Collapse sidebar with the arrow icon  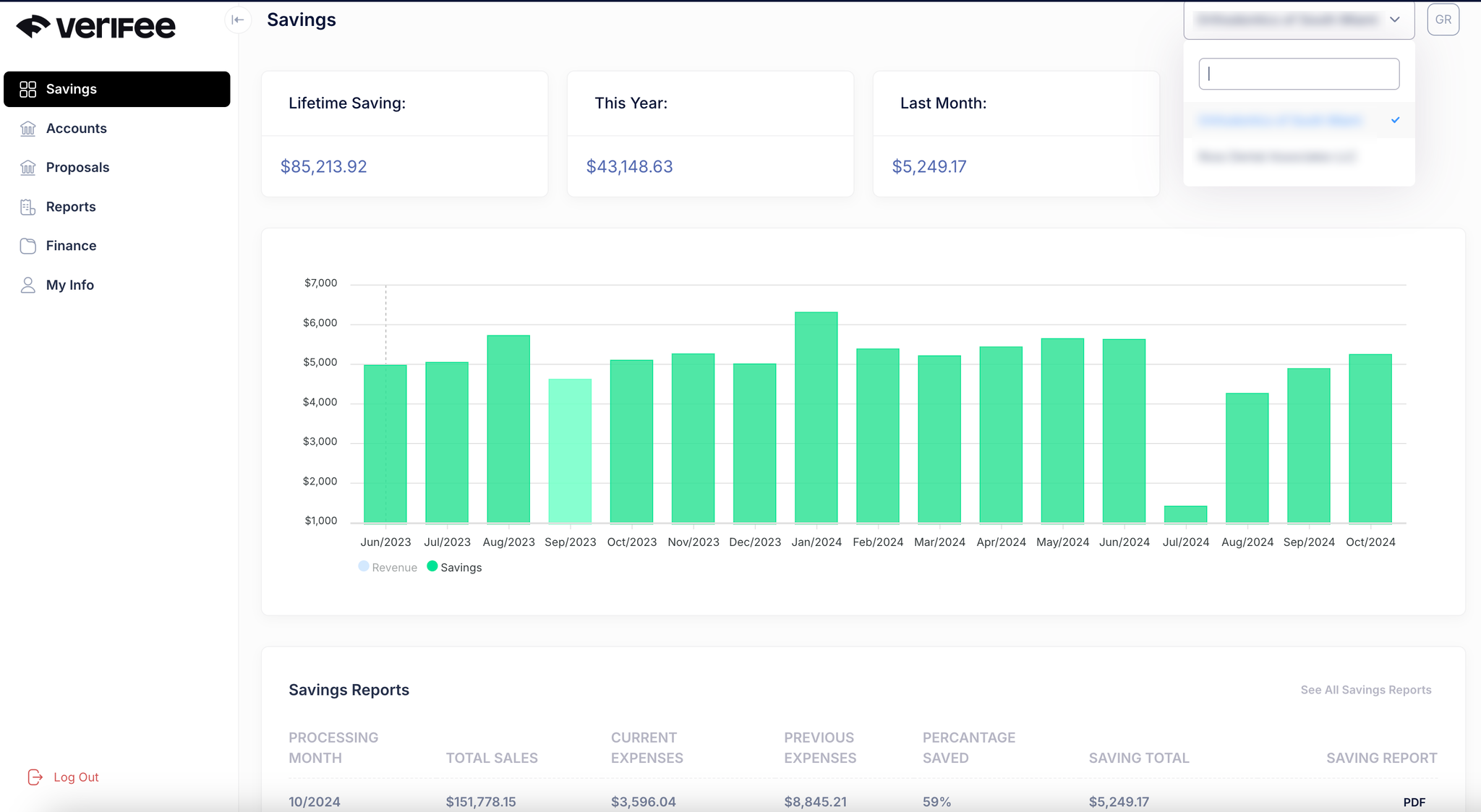click(238, 20)
